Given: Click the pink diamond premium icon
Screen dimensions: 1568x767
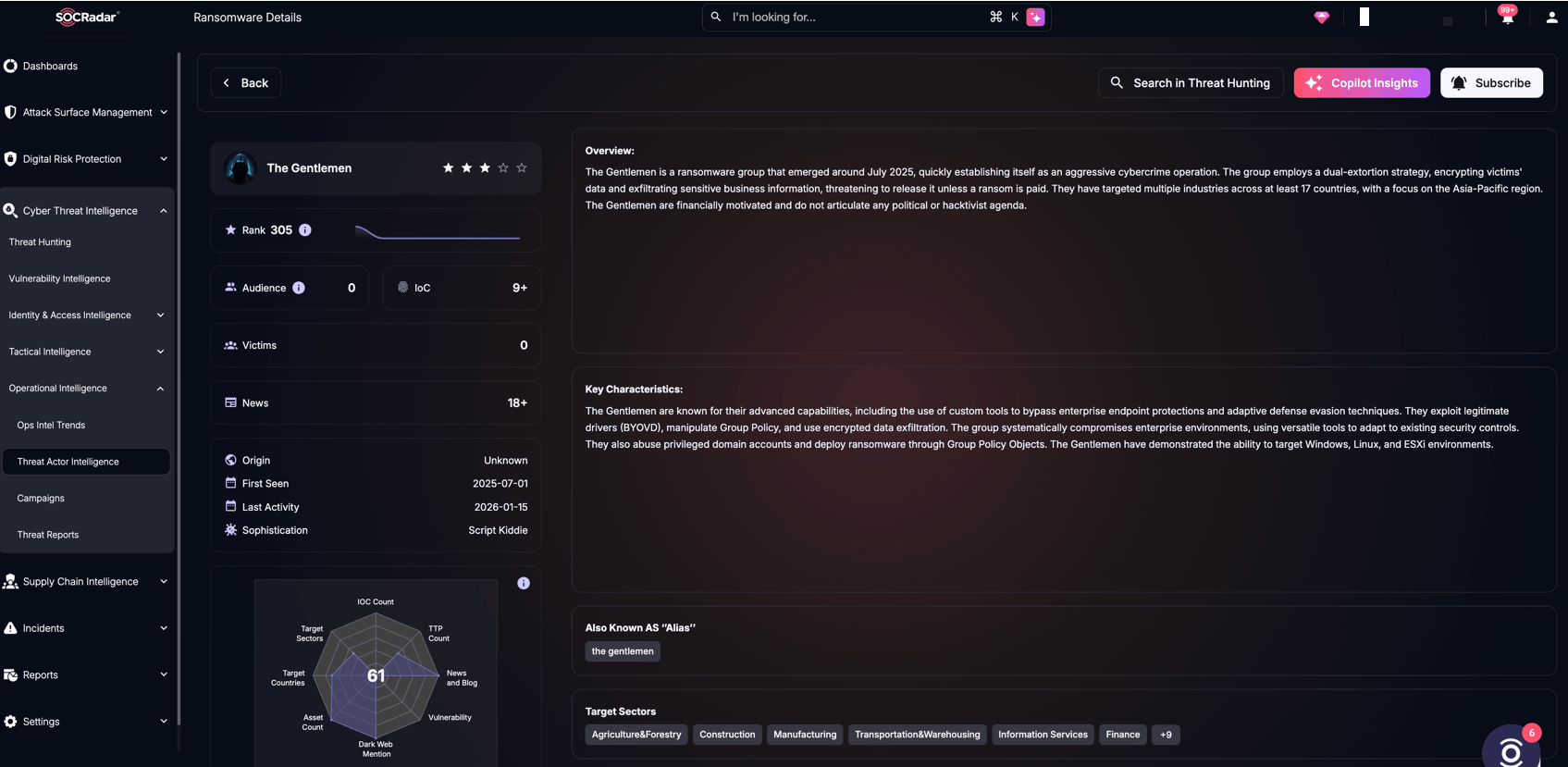Looking at the screenshot, I should click(x=1321, y=18).
